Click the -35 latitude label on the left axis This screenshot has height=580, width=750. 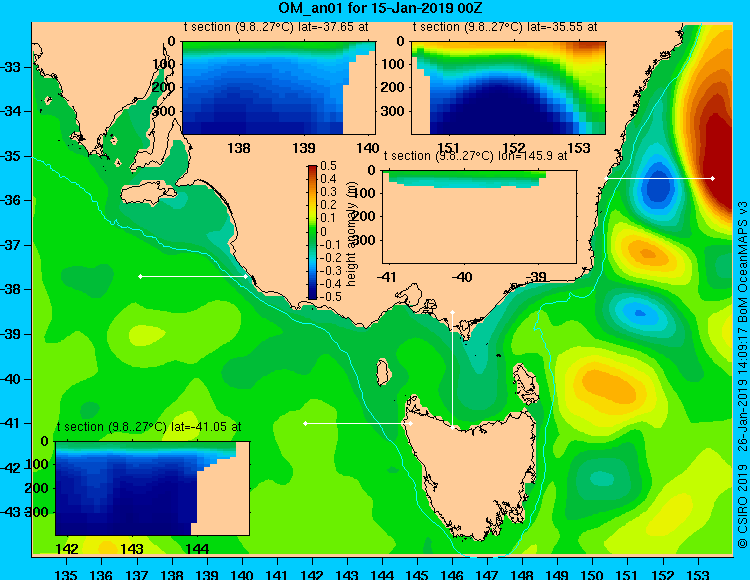(11, 156)
